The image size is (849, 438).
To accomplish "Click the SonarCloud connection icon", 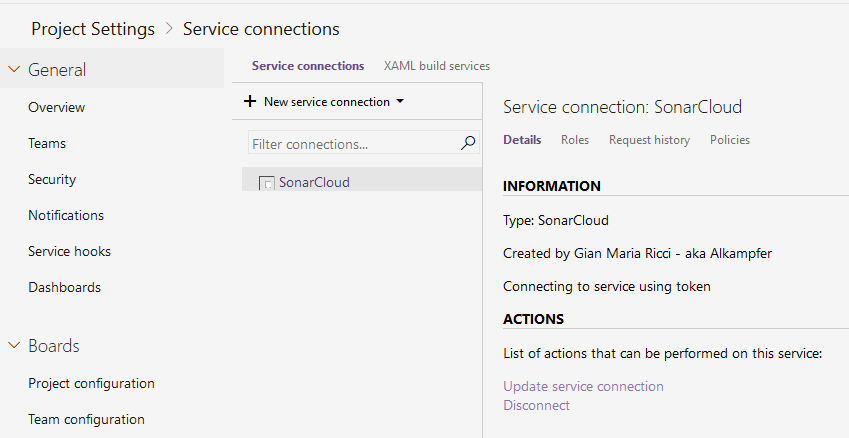I will [267, 183].
